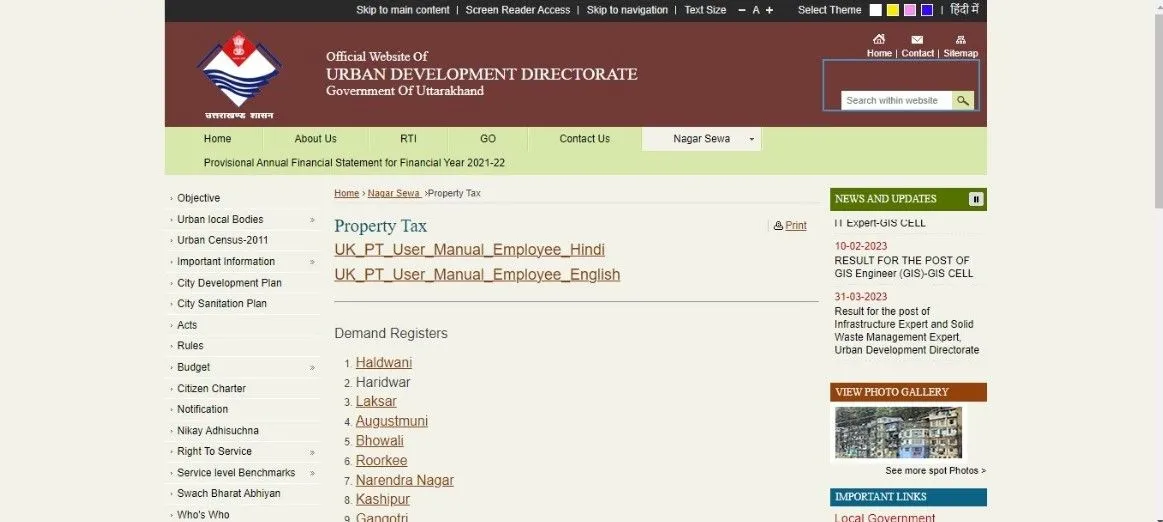Decrease text size with minus icon
This screenshot has height=522, width=1163.
[x=742, y=10]
